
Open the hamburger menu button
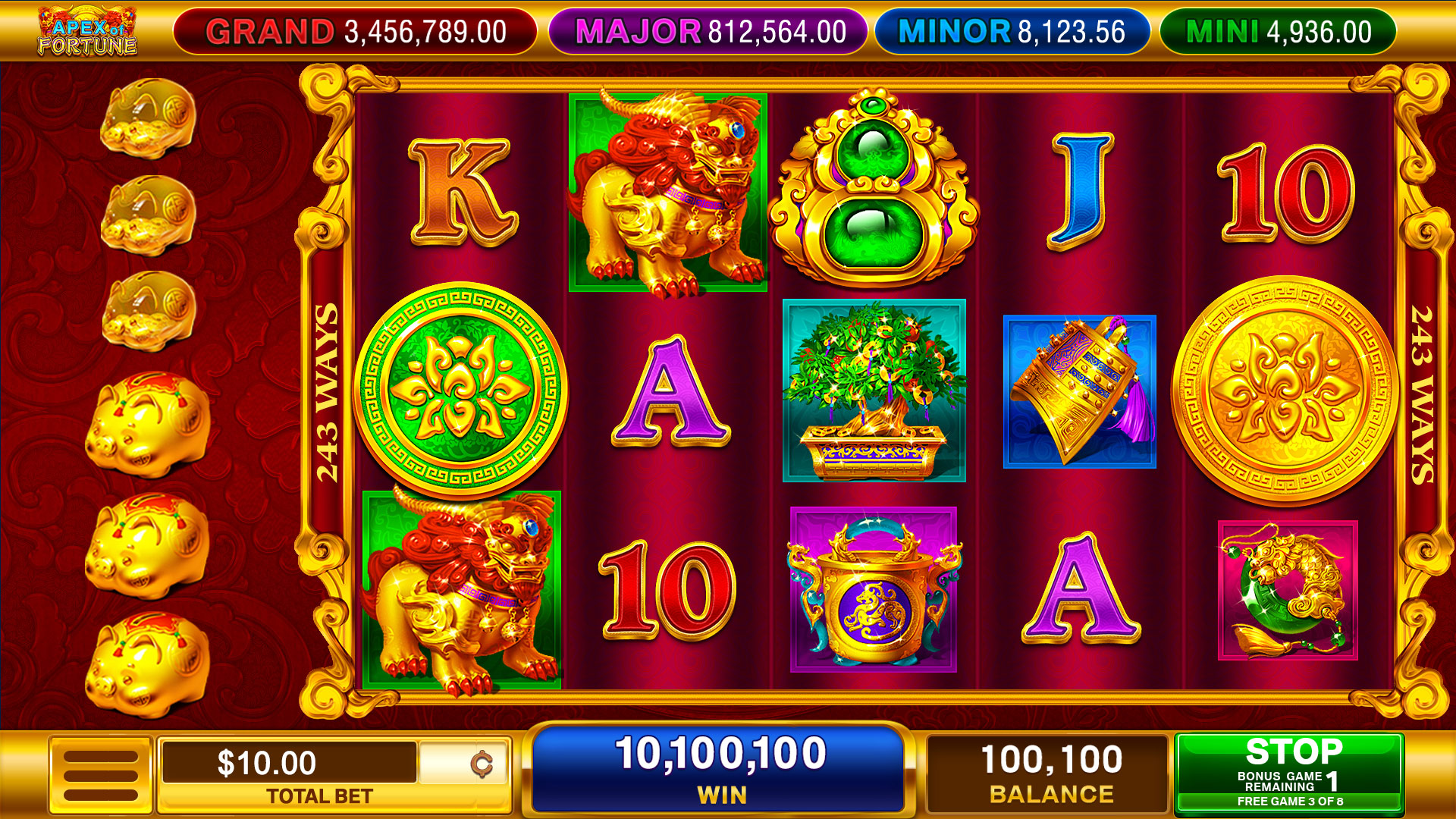tap(101, 775)
